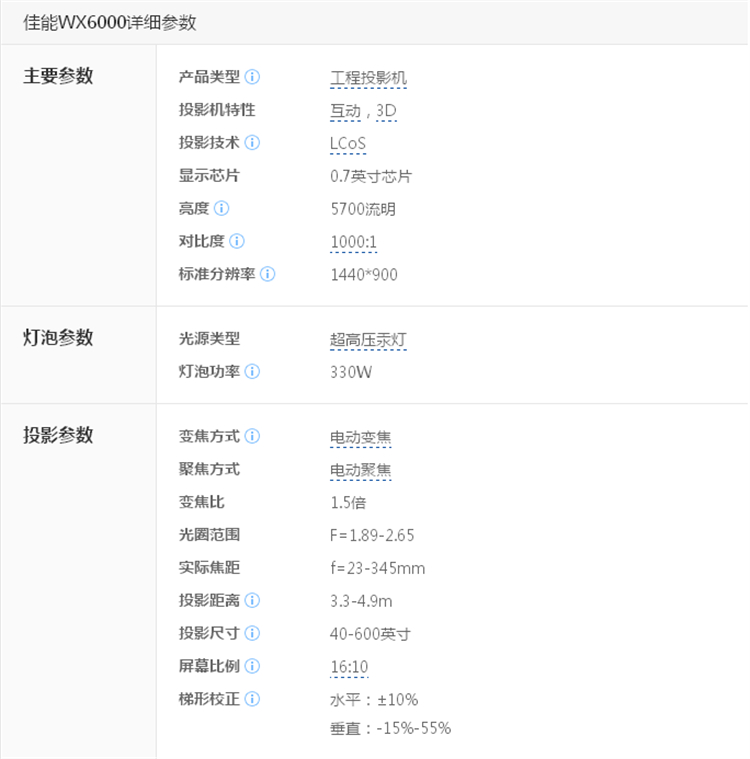The image size is (750, 759).
Task: Click the 互动 feature link
Action: [x=345, y=111]
